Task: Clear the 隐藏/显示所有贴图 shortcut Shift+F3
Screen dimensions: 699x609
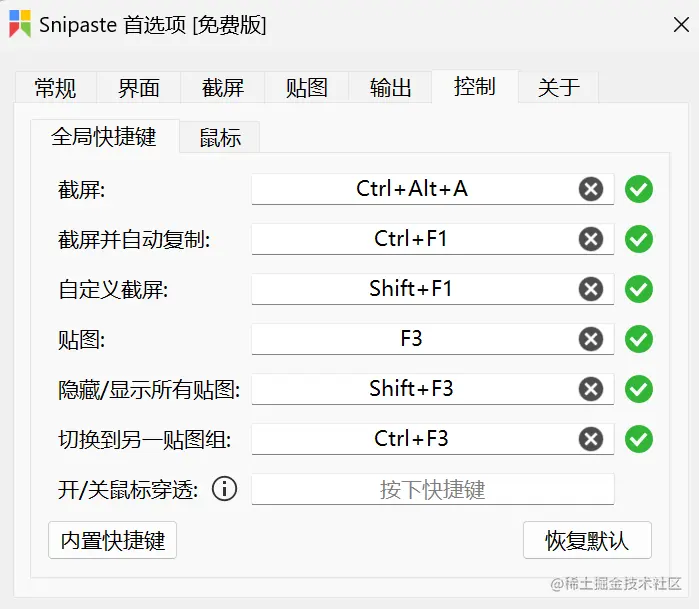Action: [x=591, y=389]
